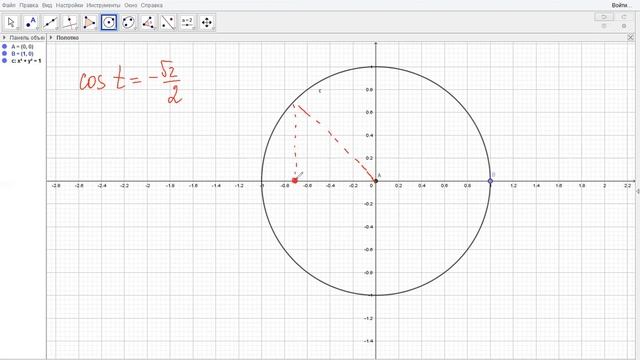
Task: Click the Полотно view title
Action: [x=67, y=38]
